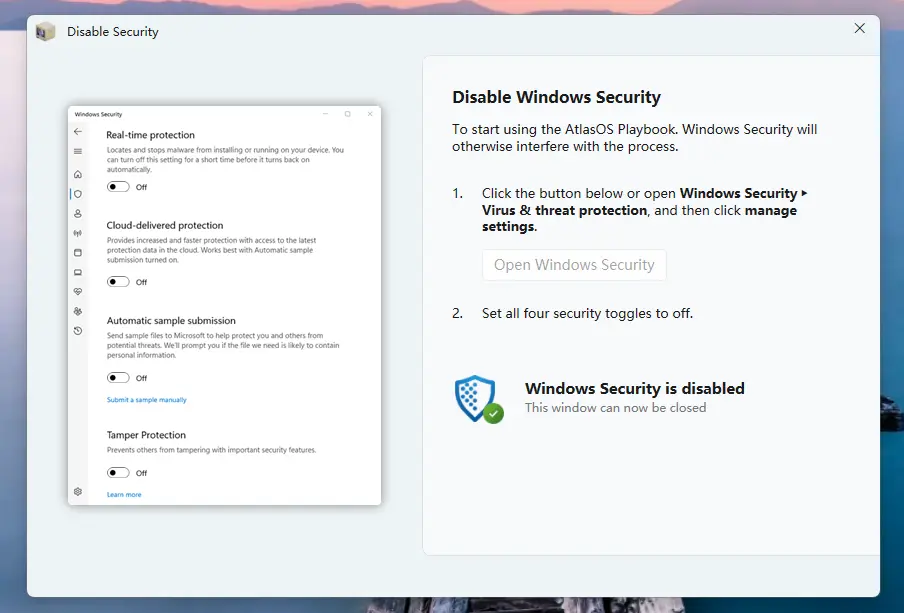Select Account protection person icon in sidebar
This screenshot has height=613, width=904.
(x=78, y=213)
